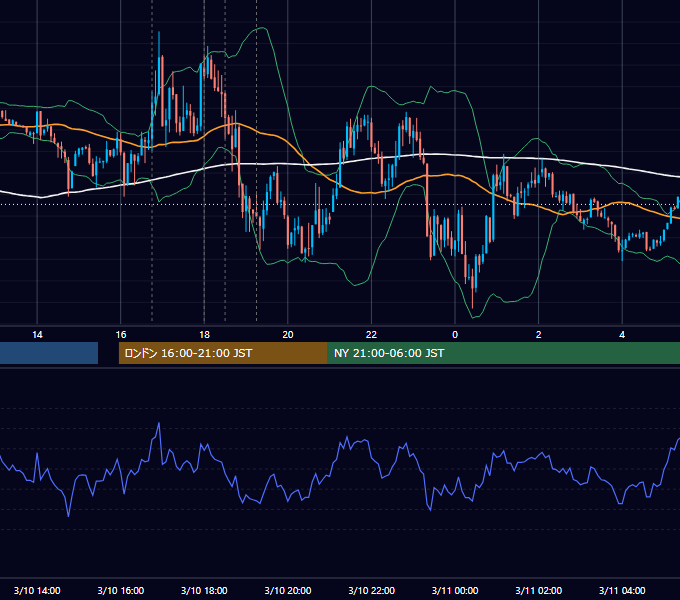Click the 3/10 20:00 label on oscillator axis
This screenshot has height=600, width=680.
pos(288,590)
